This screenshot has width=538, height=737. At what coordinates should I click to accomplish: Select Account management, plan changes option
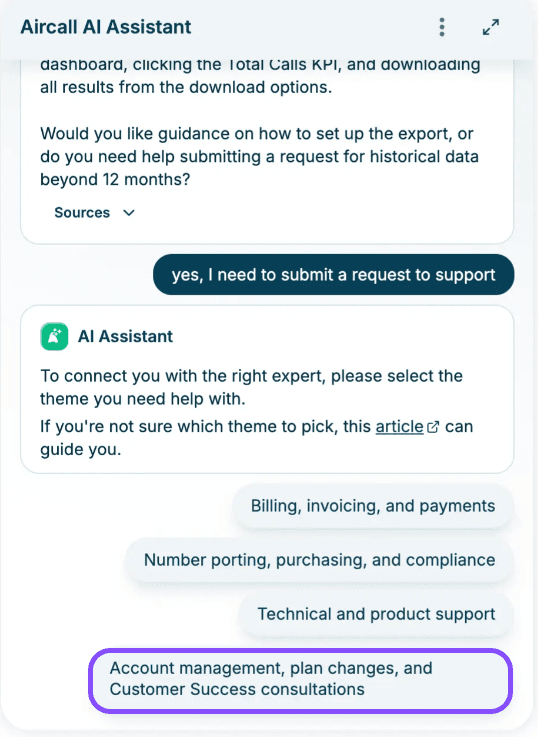pos(301,679)
